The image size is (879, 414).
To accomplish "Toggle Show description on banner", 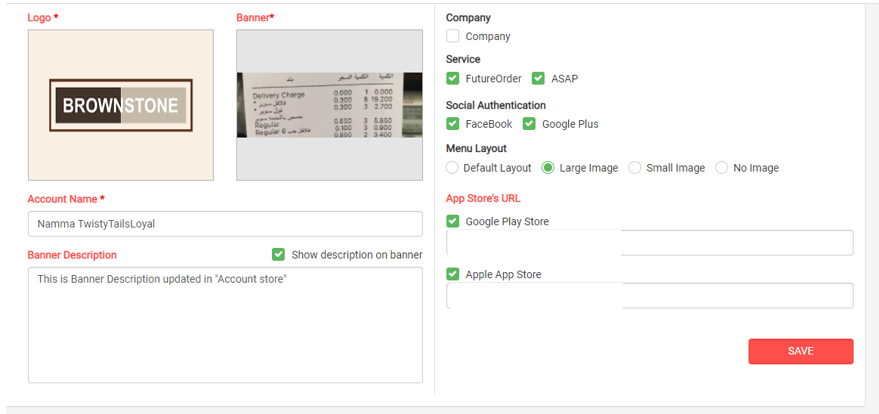I will pyautogui.click(x=278, y=255).
